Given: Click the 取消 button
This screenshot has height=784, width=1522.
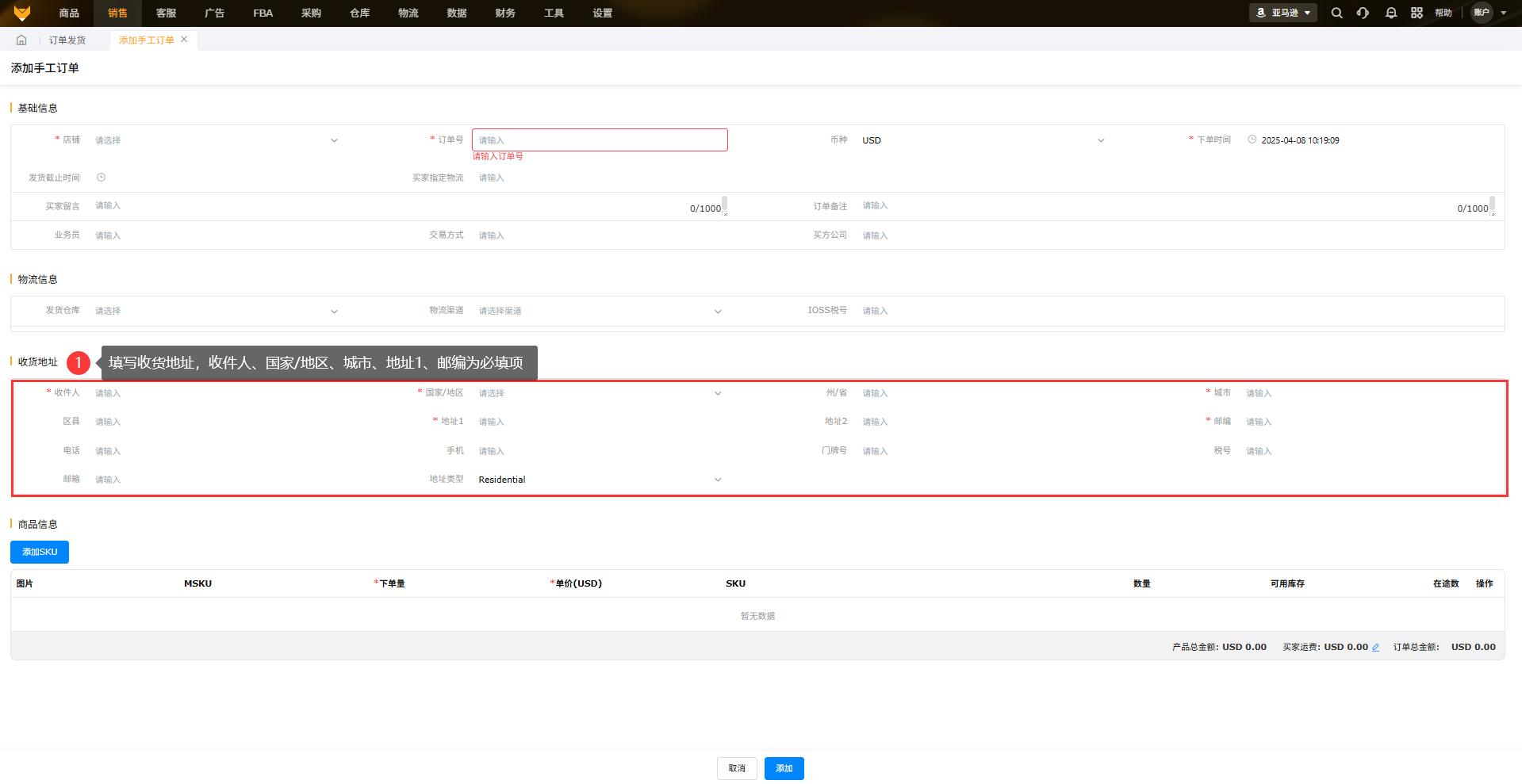Looking at the screenshot, I should pos(737,768).
